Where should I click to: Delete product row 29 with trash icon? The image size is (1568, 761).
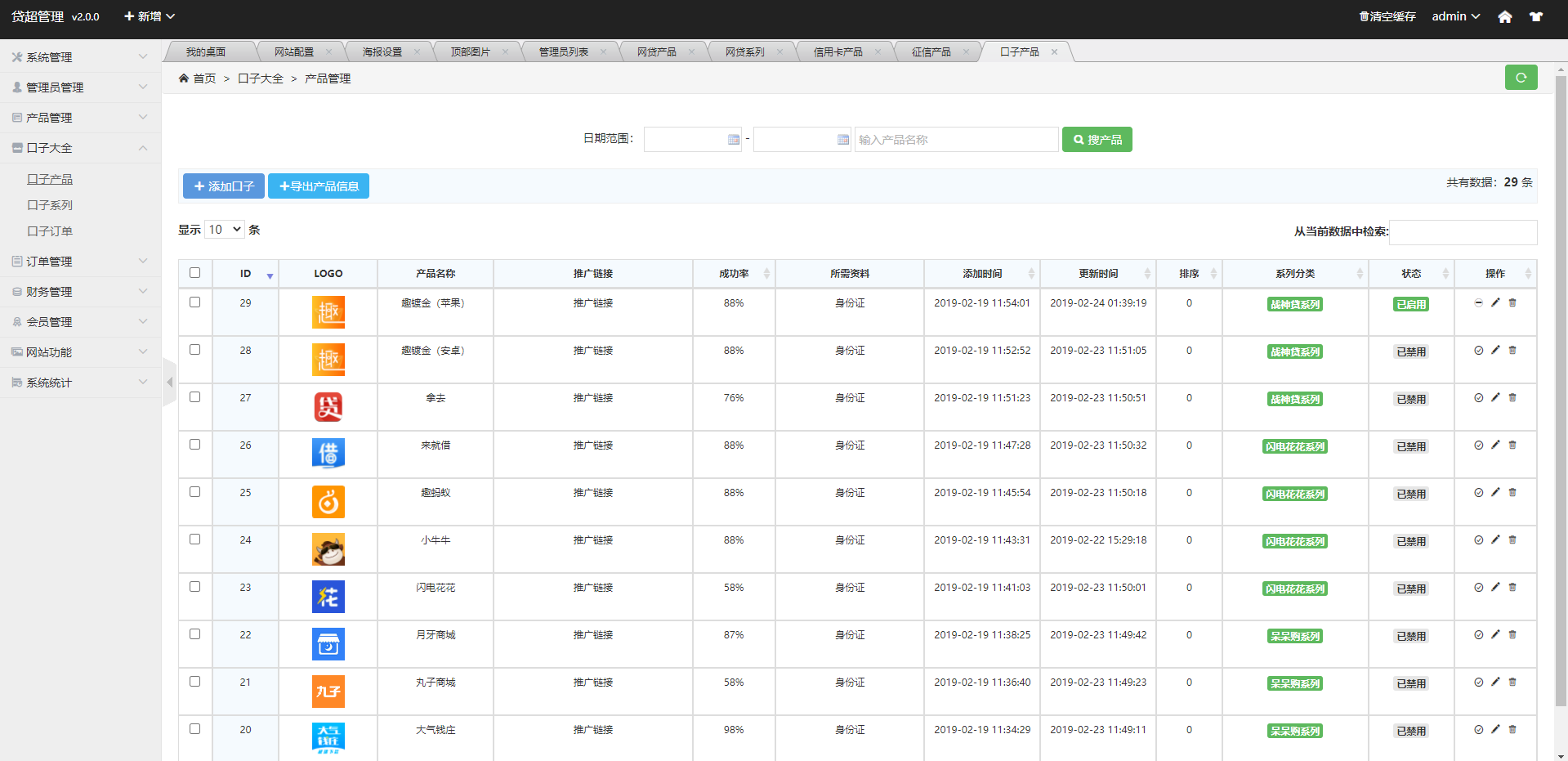pyautogui.click(x=1512, y=302)
